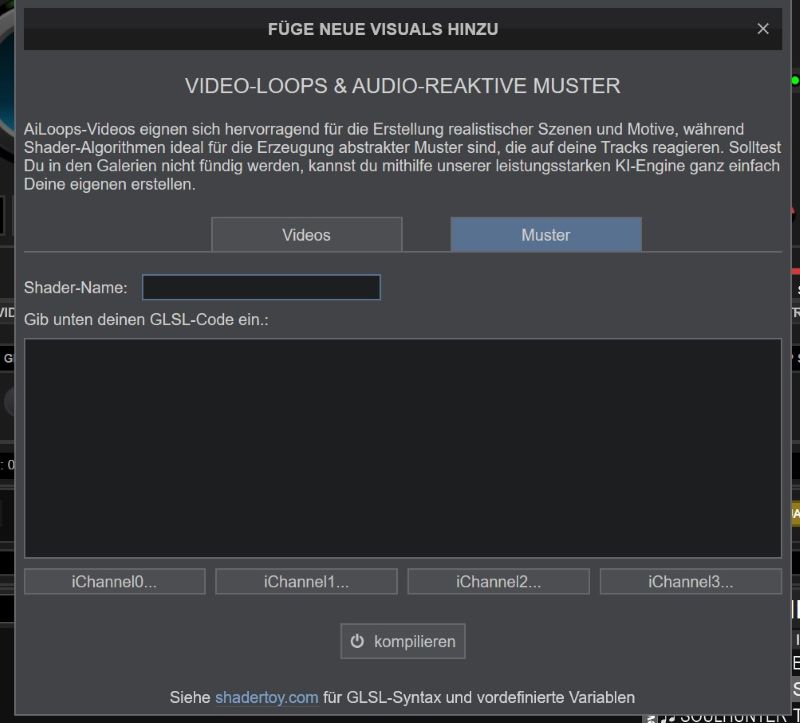Click the power icon on kompilieren

click(357, 642)
